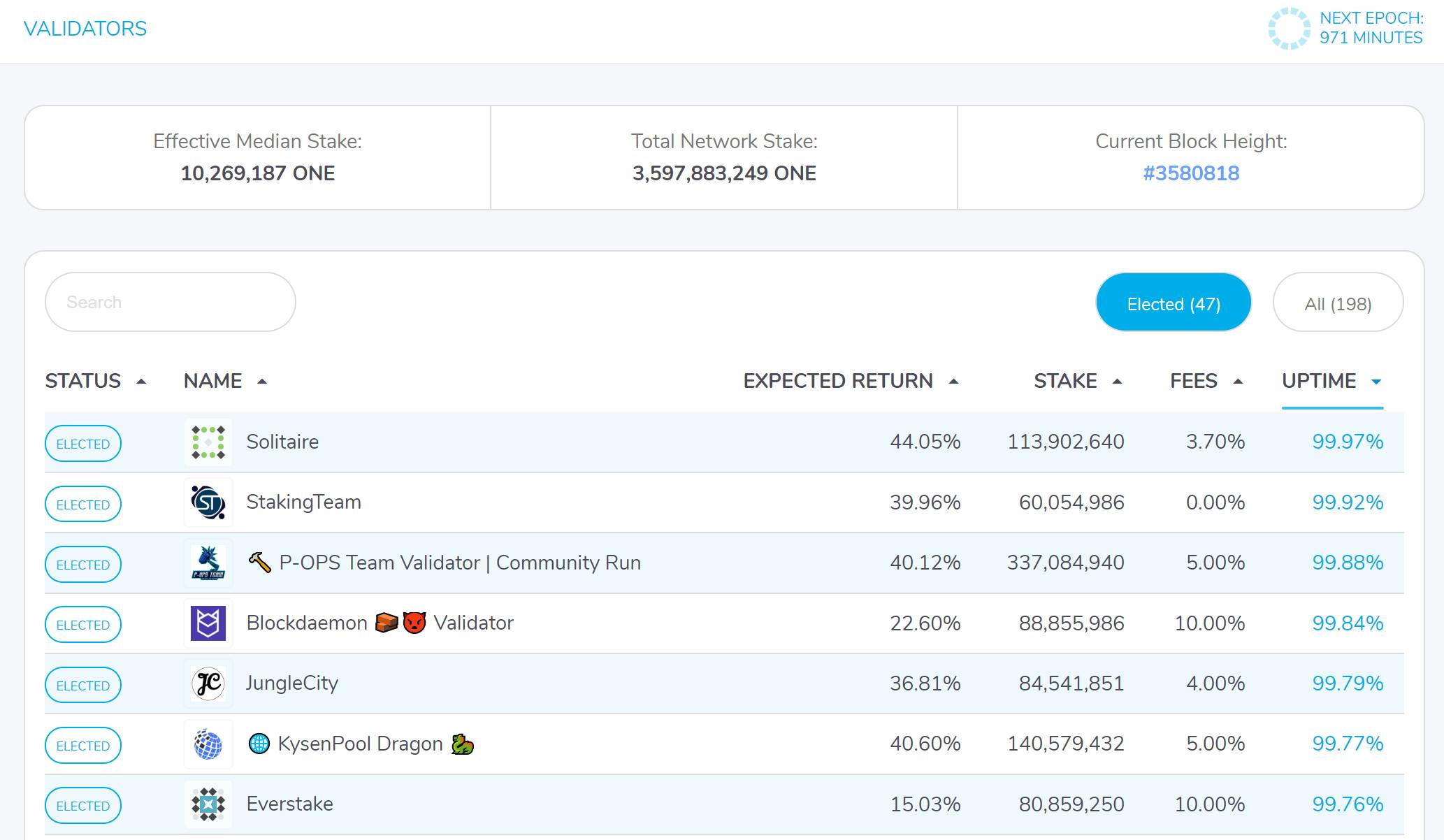Click the validator search field
The width and height of the screenshot is (1444, 840).
170,303
